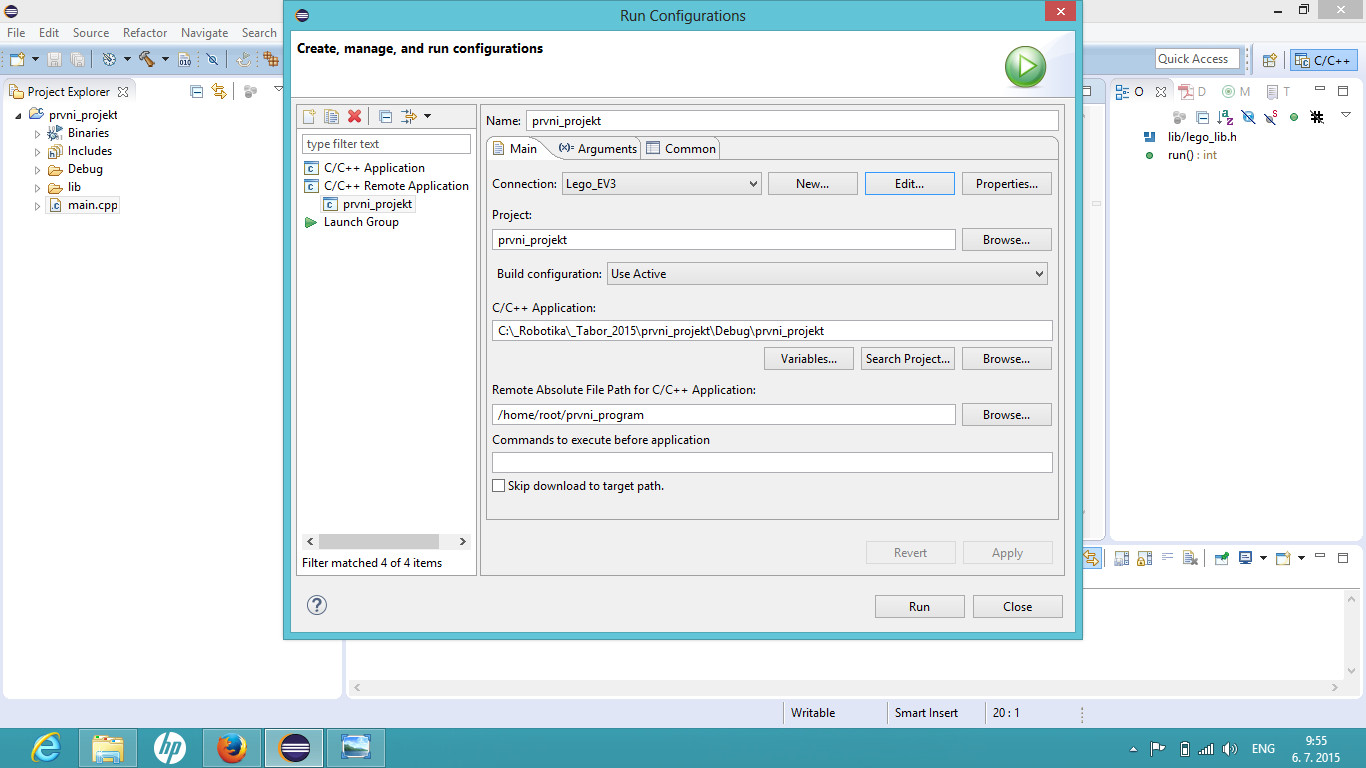Collapse all launch configurations in dialog

pyautogui.click(x=385, y=117)
